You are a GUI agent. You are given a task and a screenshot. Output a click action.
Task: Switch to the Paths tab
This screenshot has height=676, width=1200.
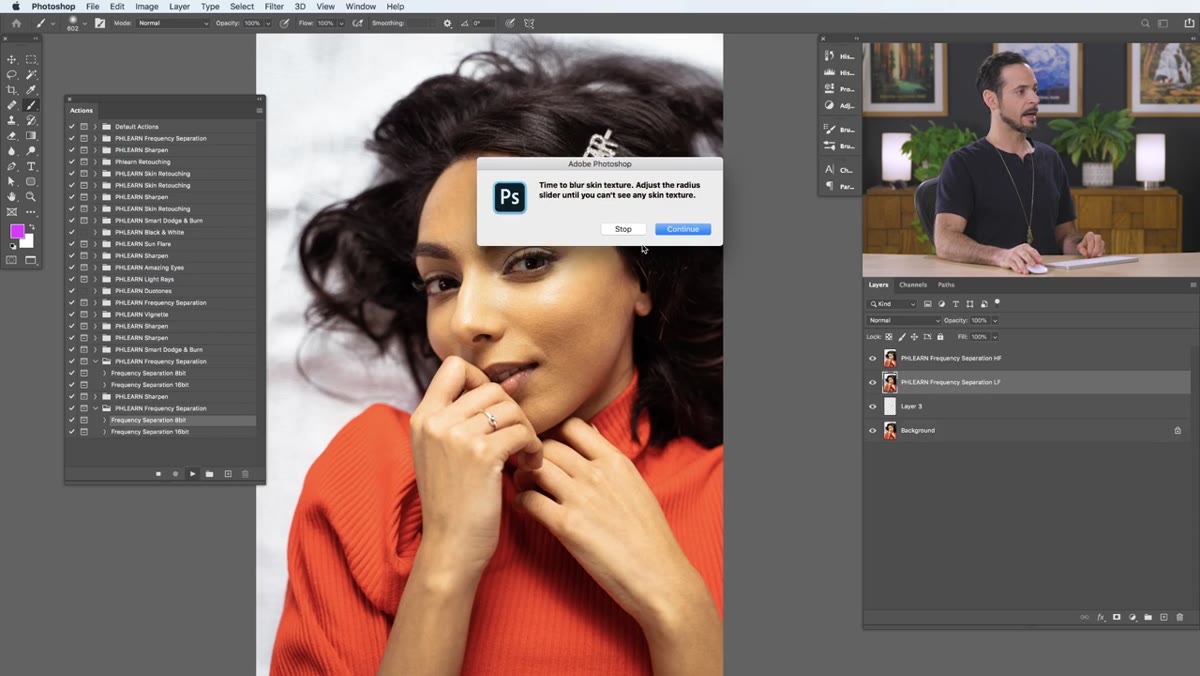(946, 285)
